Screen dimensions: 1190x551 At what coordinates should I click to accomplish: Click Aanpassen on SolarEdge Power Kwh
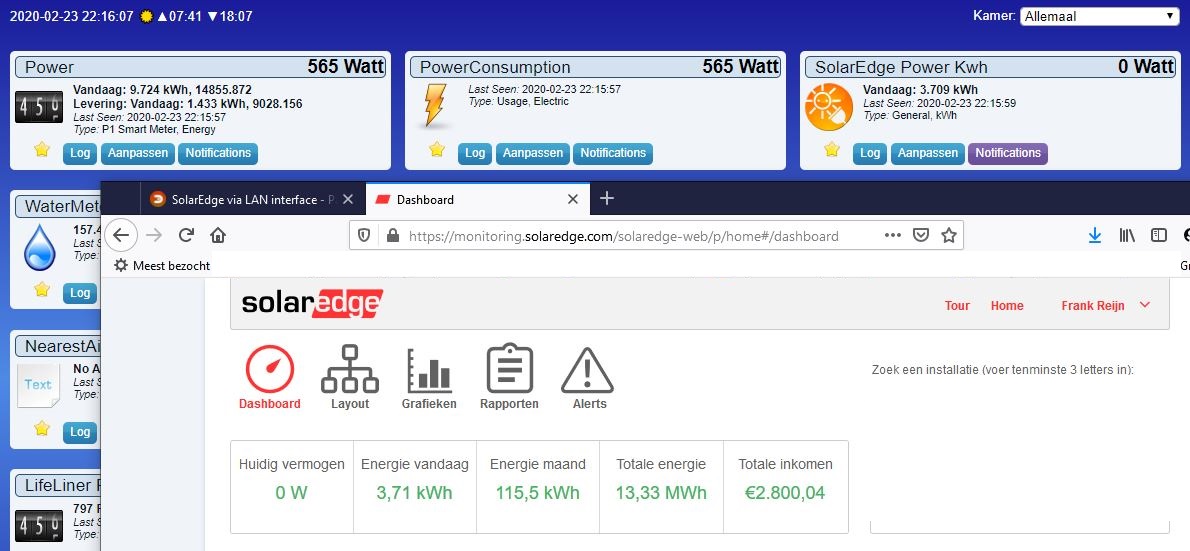tap(927, 153)
